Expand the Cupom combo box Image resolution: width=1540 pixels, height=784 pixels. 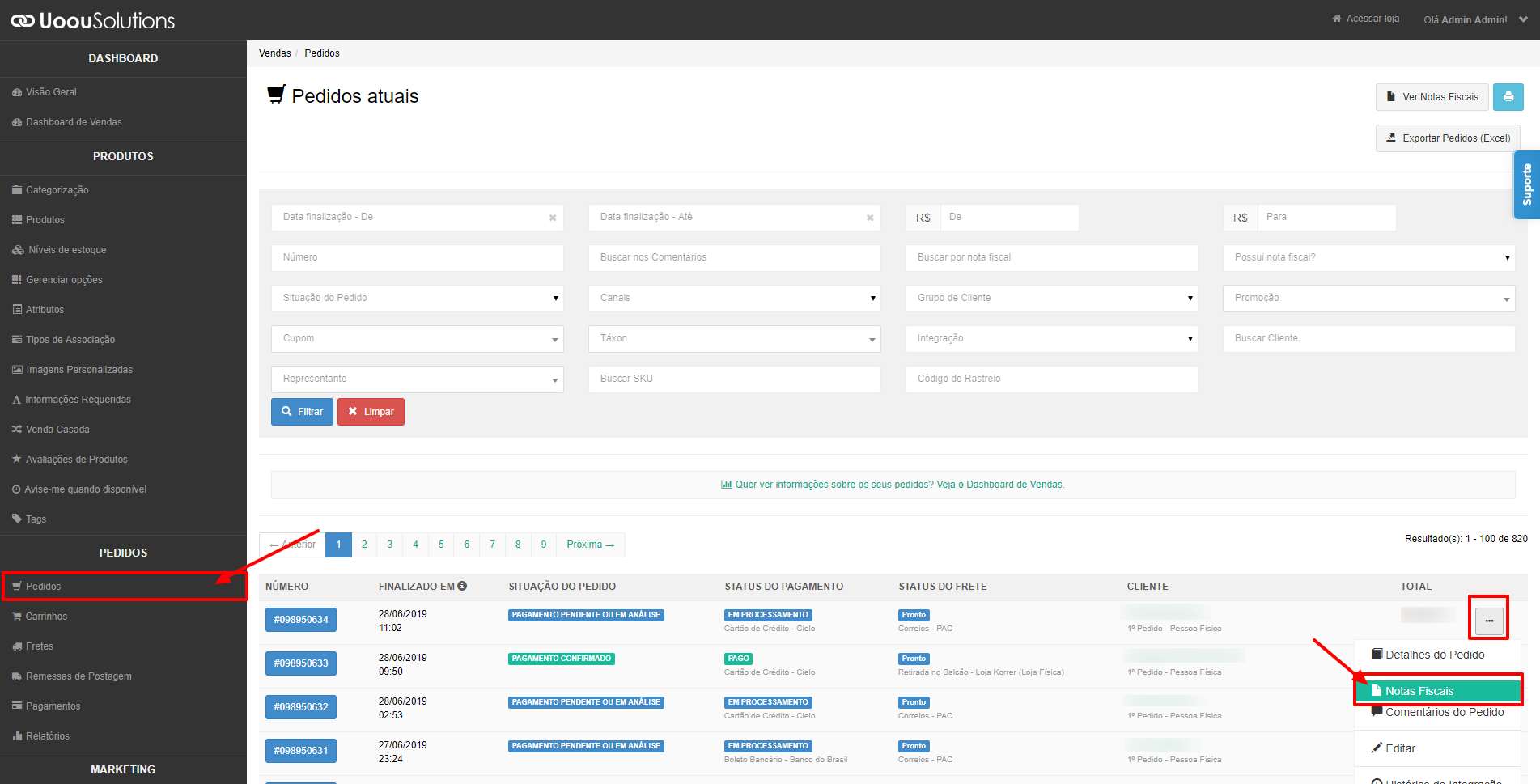(418, 339)
